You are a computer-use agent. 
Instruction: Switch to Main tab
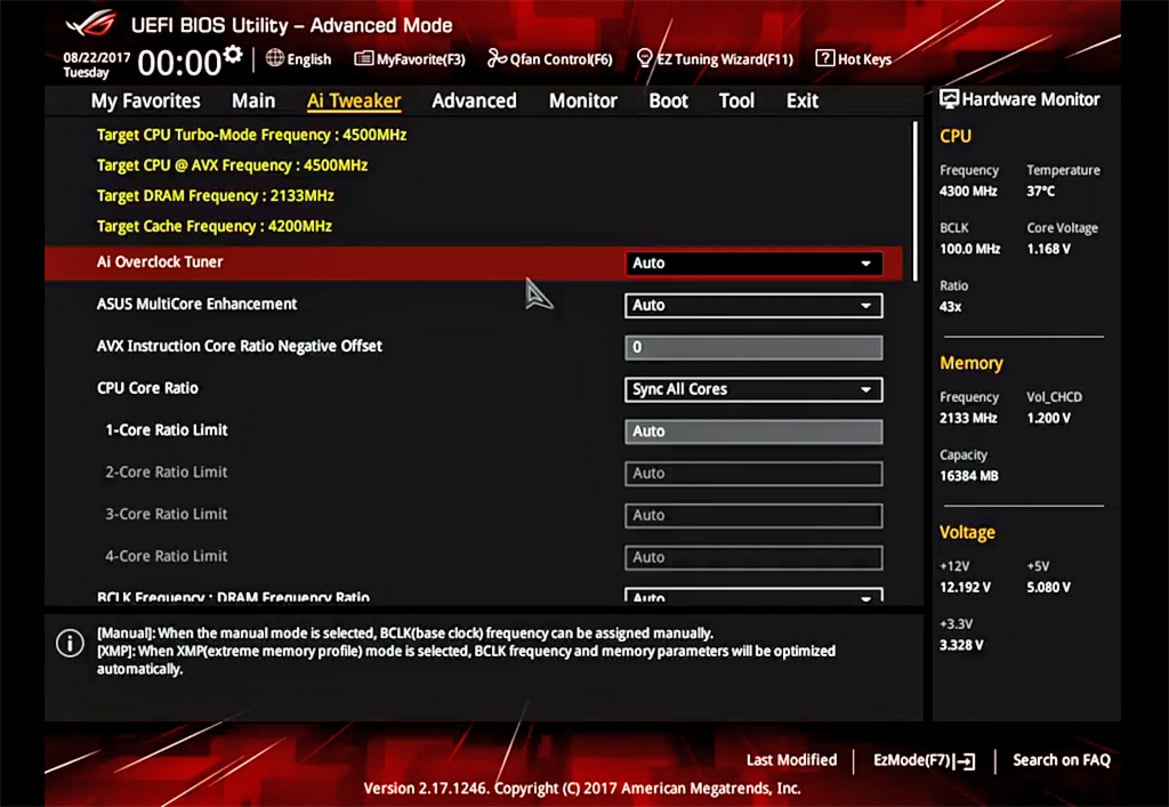pos(253,101)
